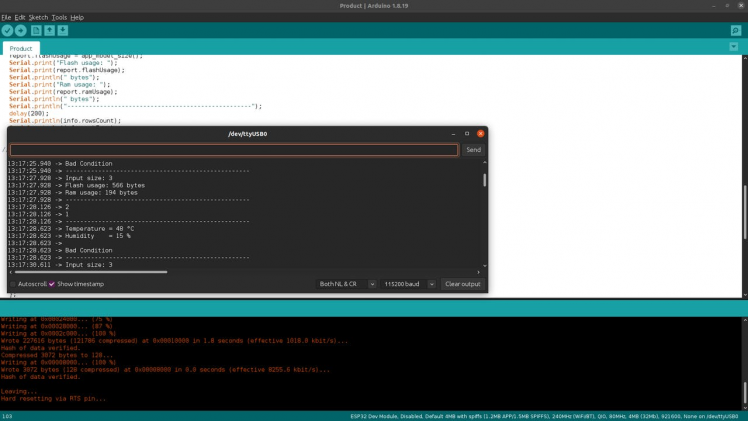
Task: Maximize the /dev/ttyUSB0 serial monitor window
Action: click(467, 133)
